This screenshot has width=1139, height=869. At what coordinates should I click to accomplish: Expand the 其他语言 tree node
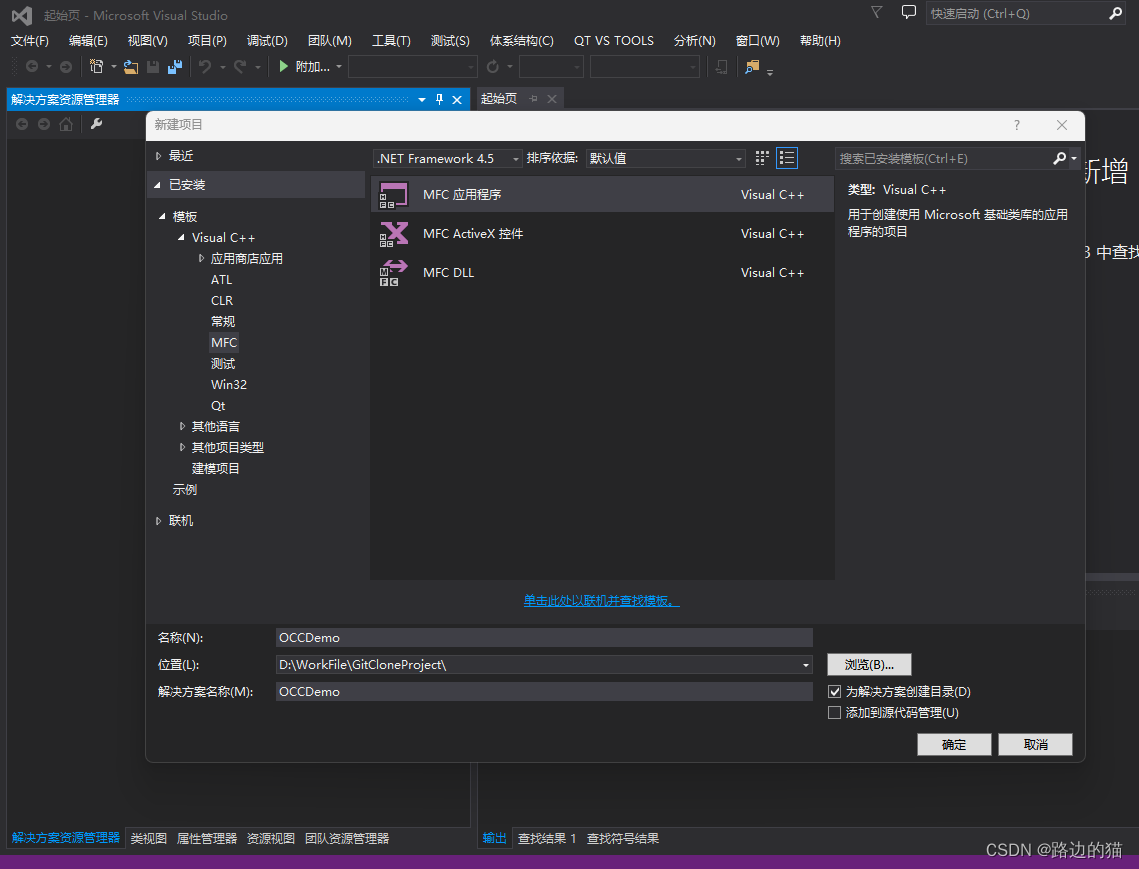(x=182, y=426)
